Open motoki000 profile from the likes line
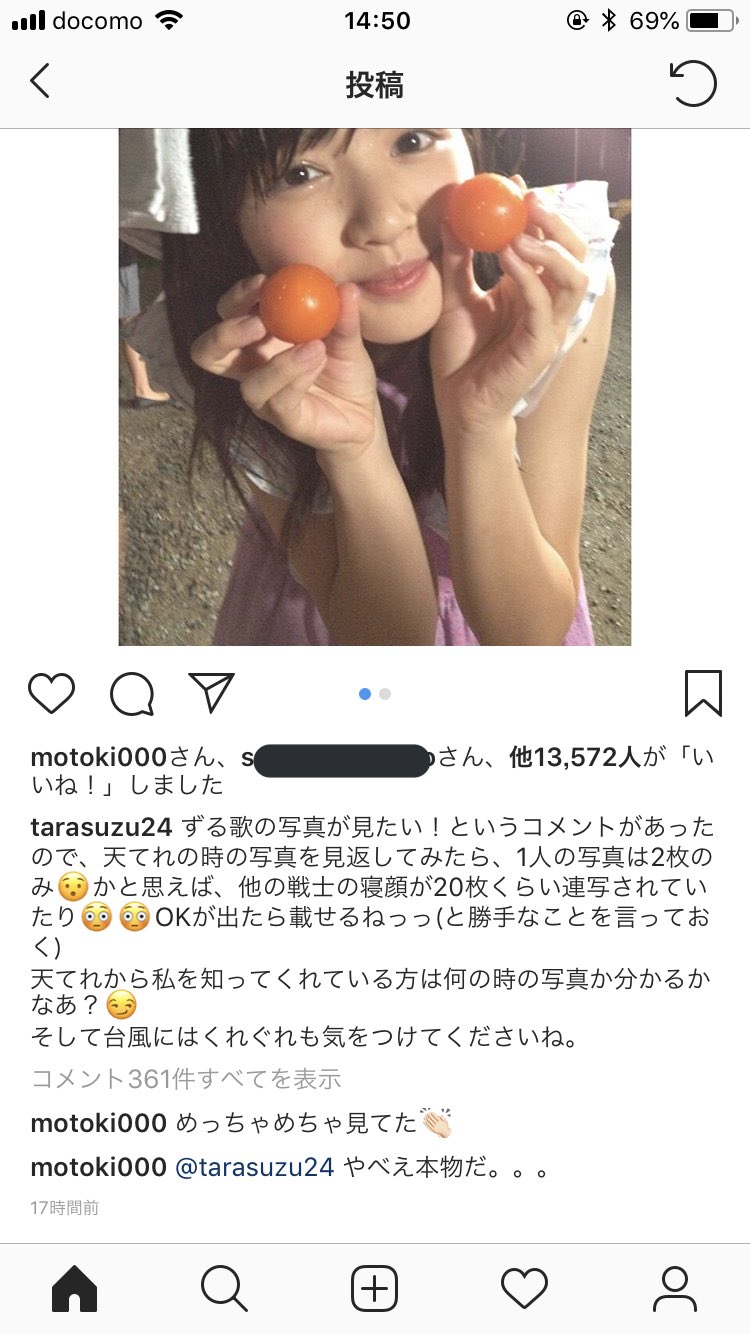Screen dimensions: 750x1334 click(99, 758)
